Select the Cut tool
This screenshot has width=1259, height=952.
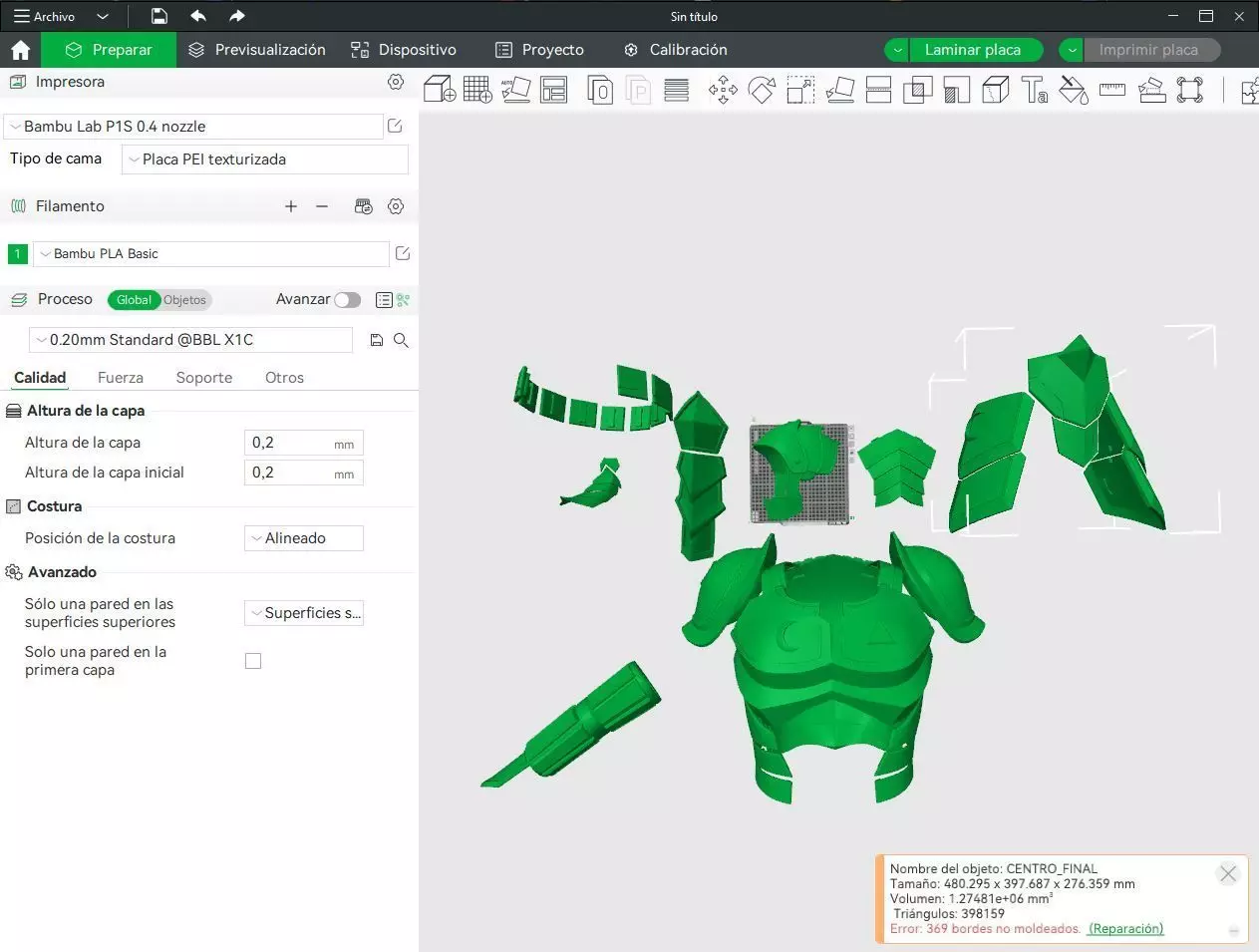[x=878, y=90]
